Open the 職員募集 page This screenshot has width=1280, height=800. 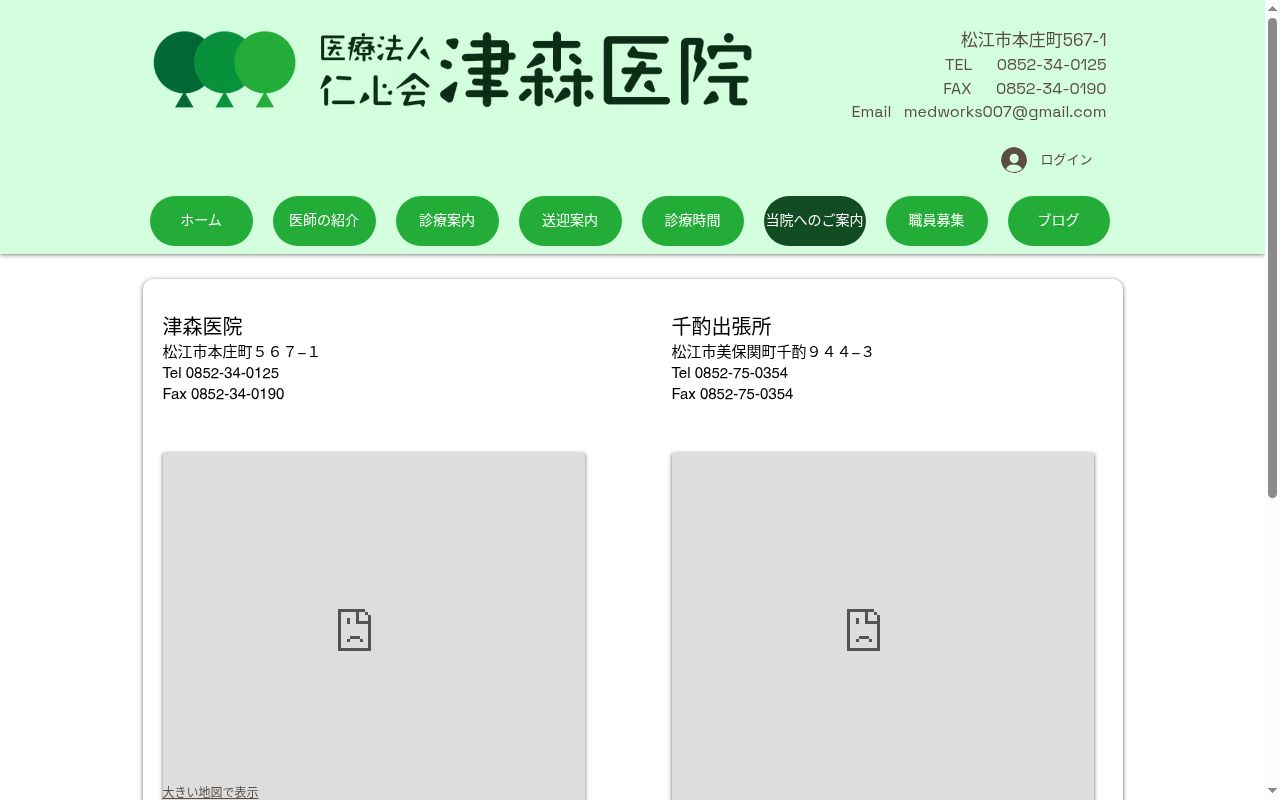pos(937,221)
